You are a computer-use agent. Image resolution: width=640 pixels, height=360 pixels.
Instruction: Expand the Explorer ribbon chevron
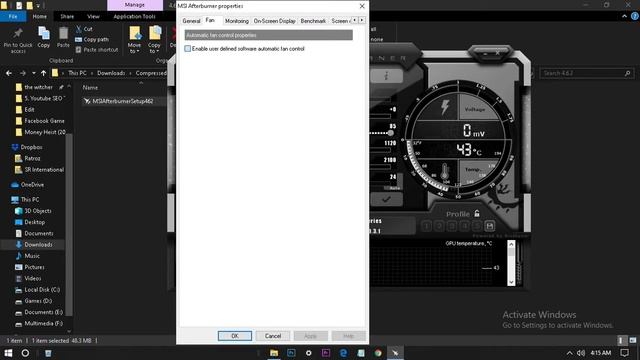(624, 16)
